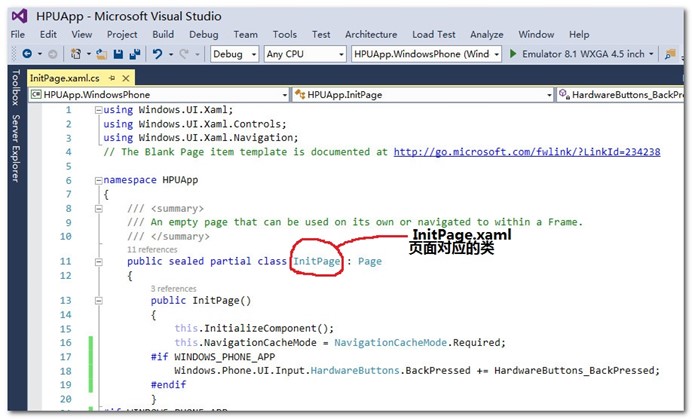Click 'using Windows.UI.Xaml.Navigation;' on line 3
692x419 pixels.
click(x=201, y=138)
